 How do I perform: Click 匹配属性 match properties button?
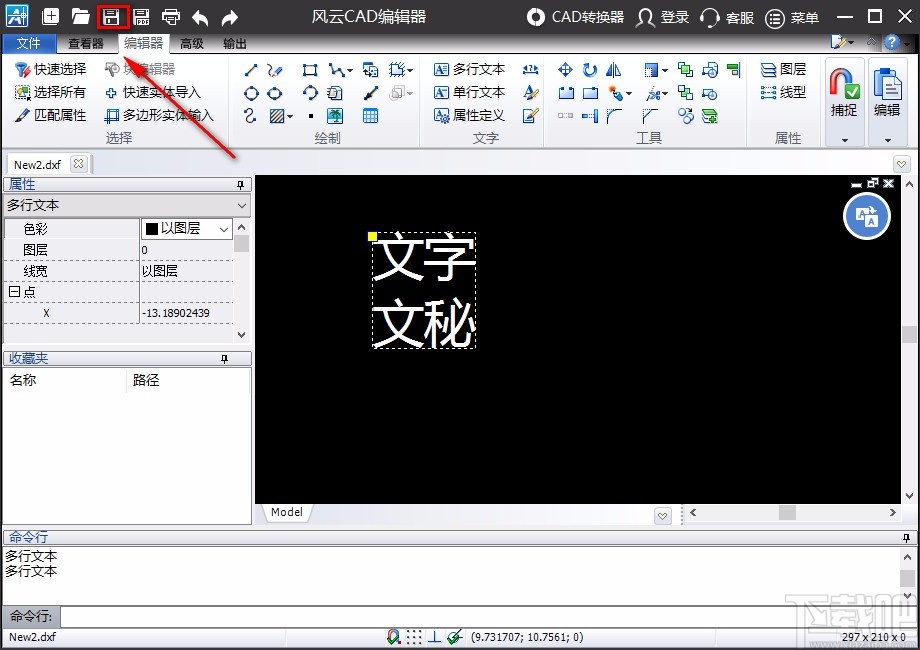coord(50,115)
